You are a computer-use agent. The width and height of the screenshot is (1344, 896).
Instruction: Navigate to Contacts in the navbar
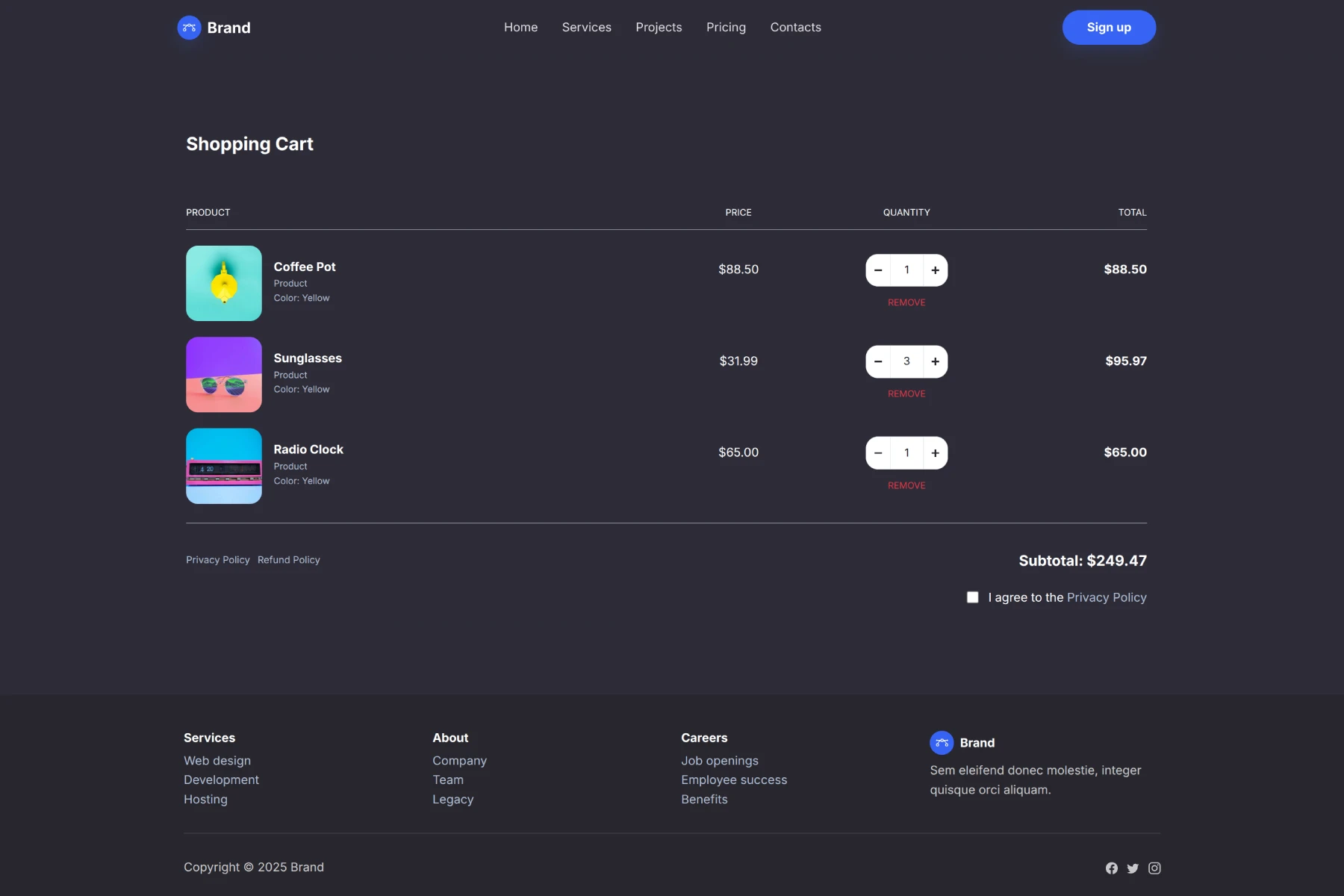795,28
